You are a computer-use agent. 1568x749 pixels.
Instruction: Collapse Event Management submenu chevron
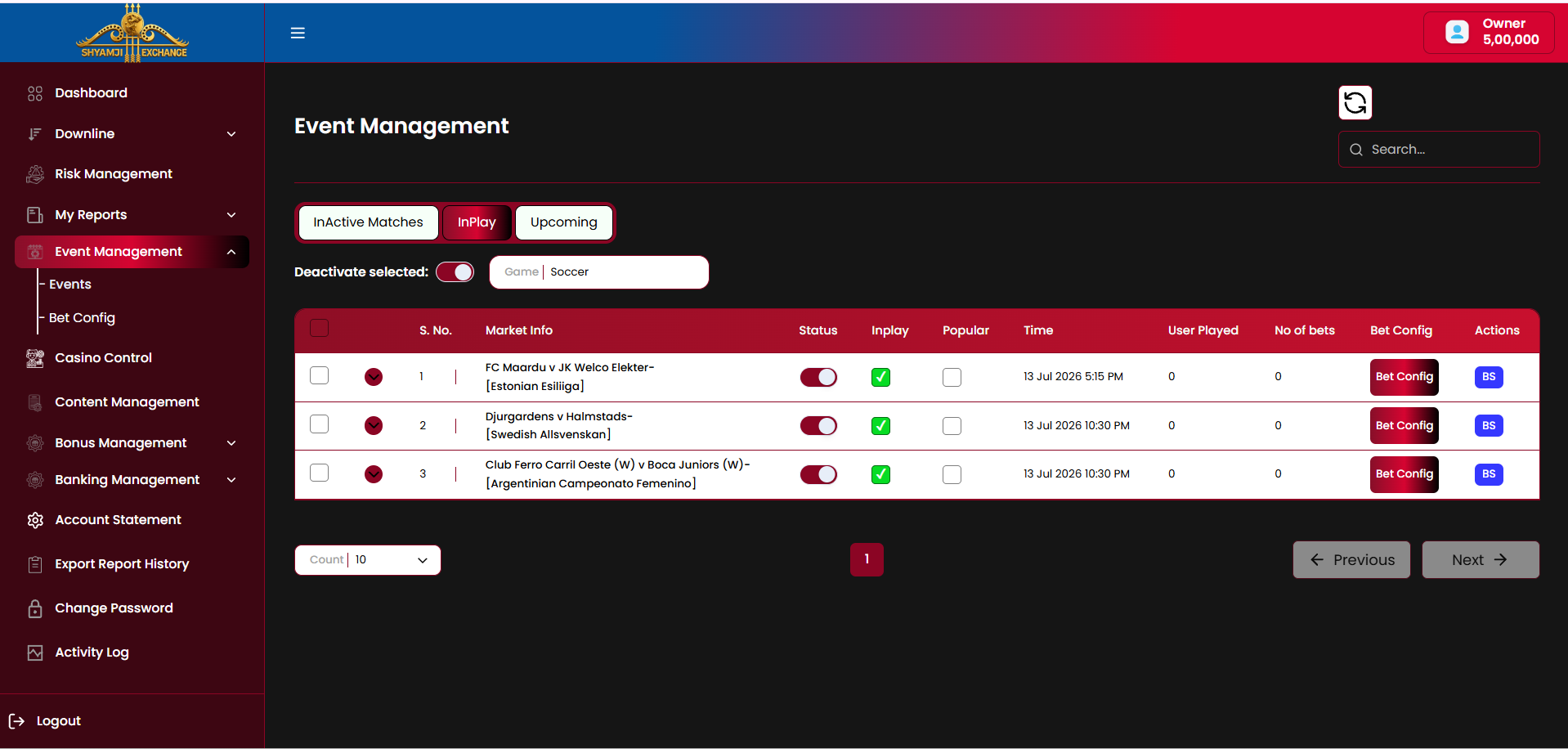pyautogui.click(x=231, y=252)
